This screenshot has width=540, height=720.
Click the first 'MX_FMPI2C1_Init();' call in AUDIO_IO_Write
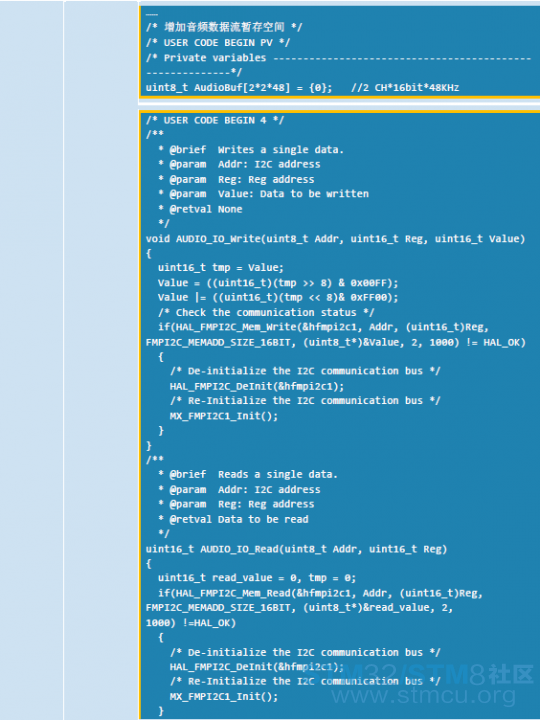coord(224,416)
